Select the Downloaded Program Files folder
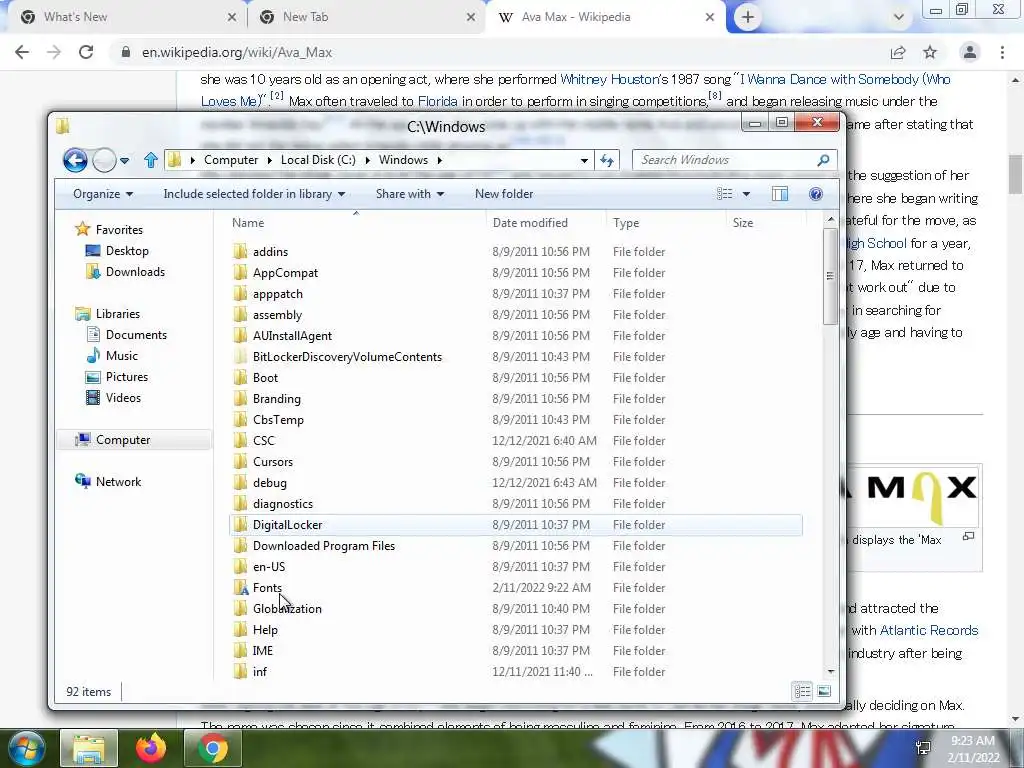1024x768 pixels. [324, 546]
